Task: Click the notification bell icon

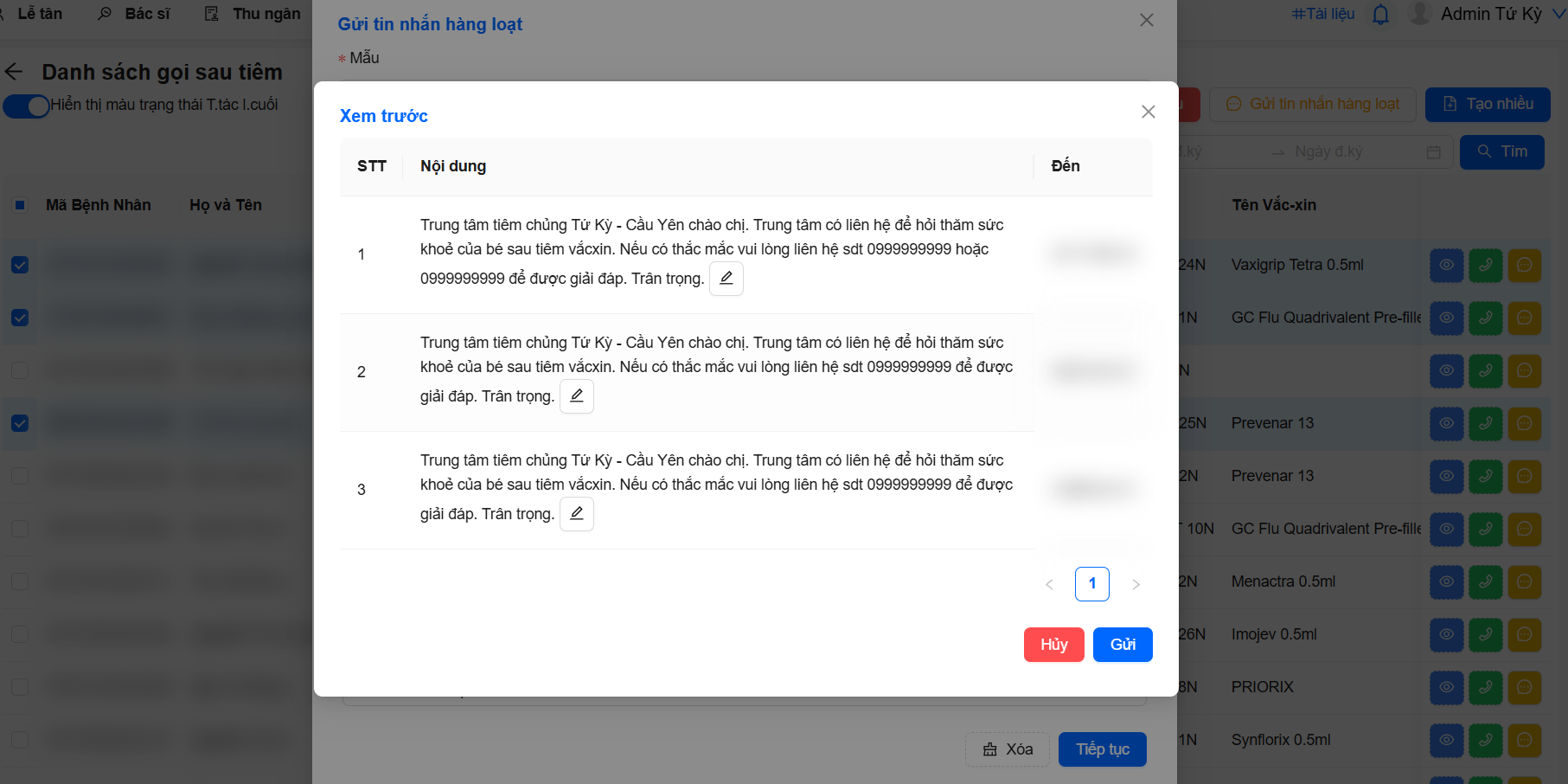Action: coord(1380,15)
